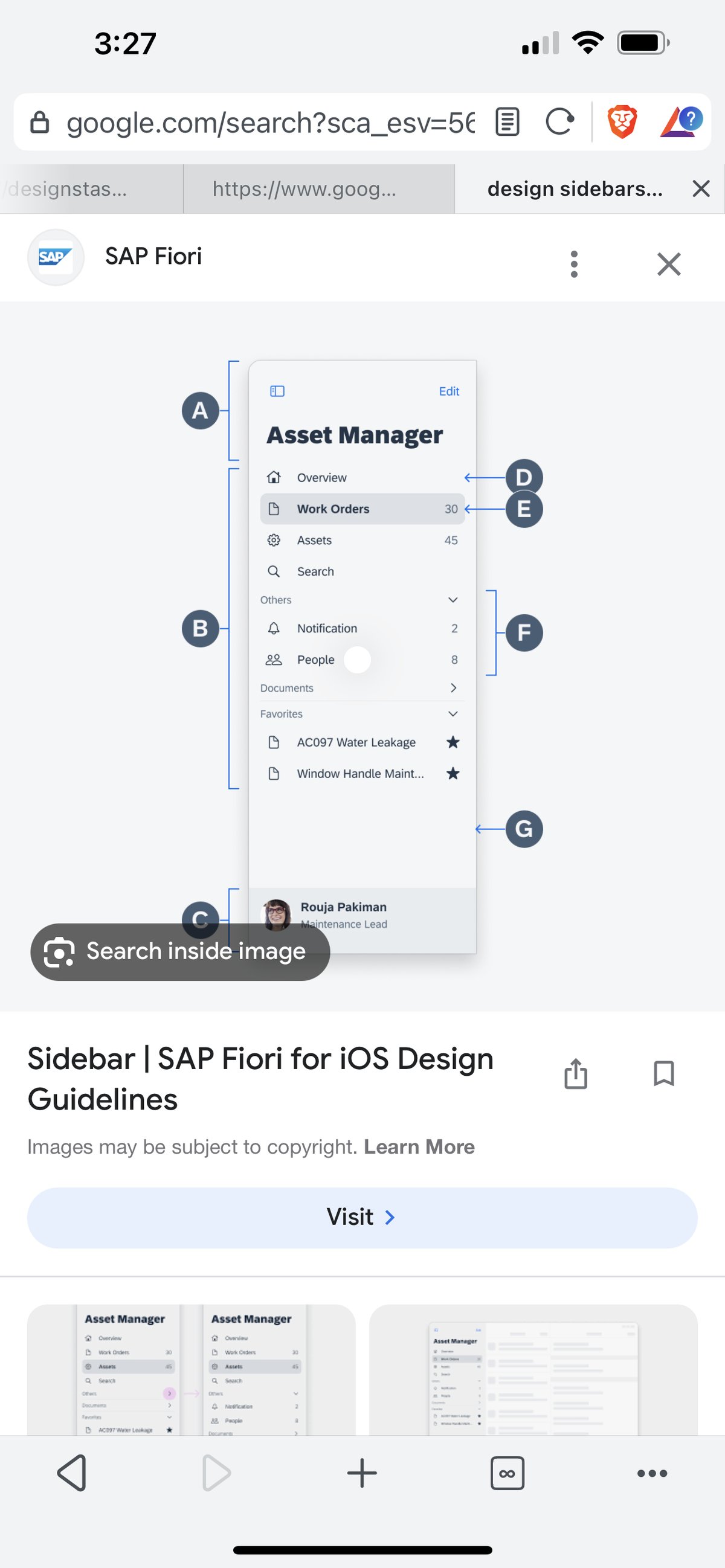Tap the Brave Rewards triangle icon
Screen dimensions: 725x1568
[x=680, y=122]
